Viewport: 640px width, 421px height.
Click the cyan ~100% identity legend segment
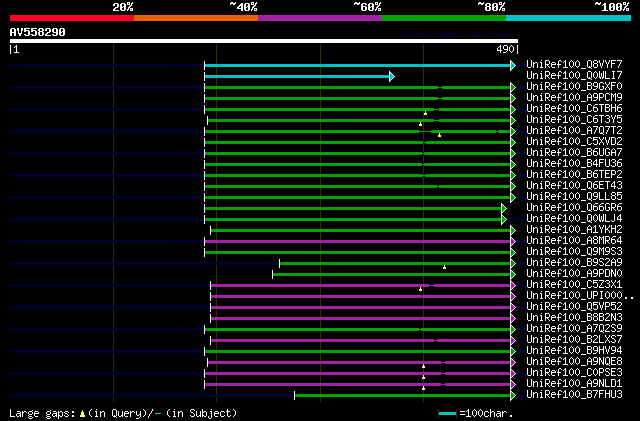569,18
